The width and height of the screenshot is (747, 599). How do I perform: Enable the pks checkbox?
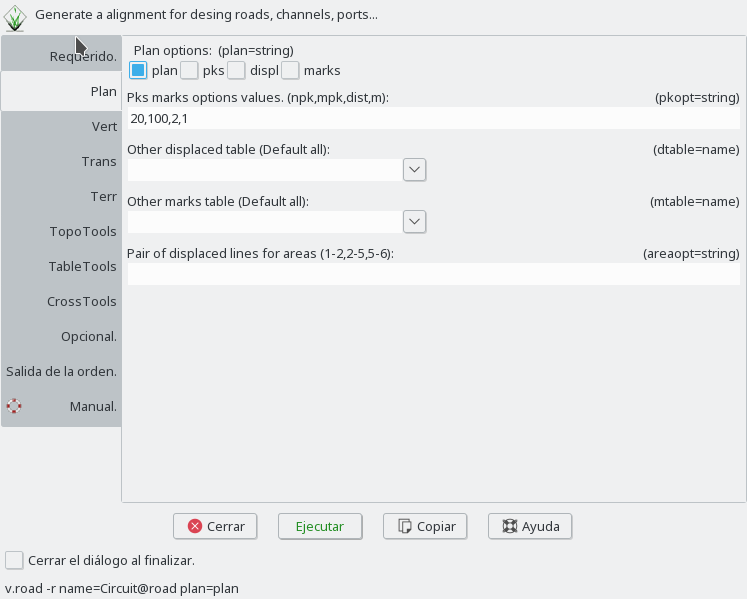pos(189,70)
